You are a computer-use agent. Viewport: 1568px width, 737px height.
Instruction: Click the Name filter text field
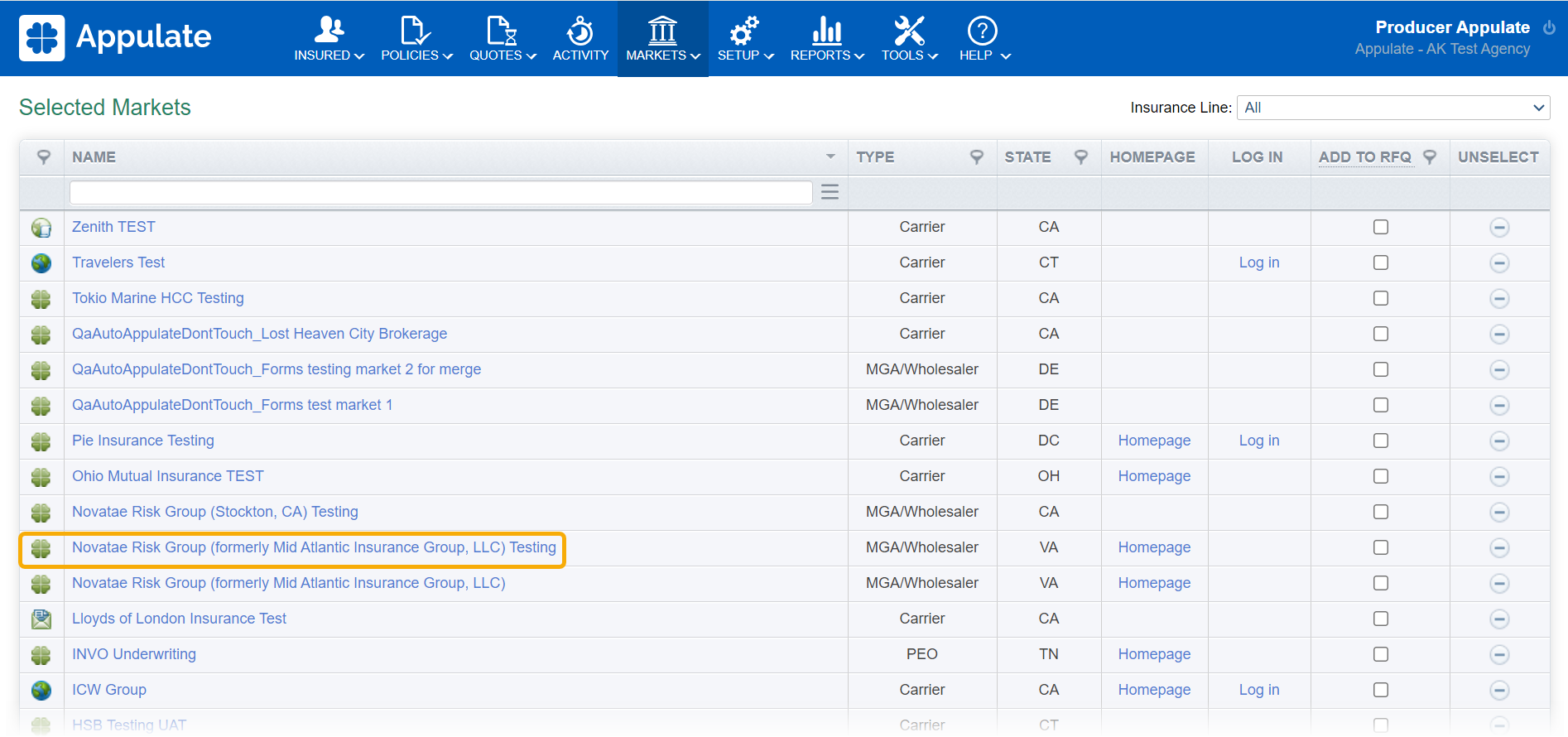440,192
